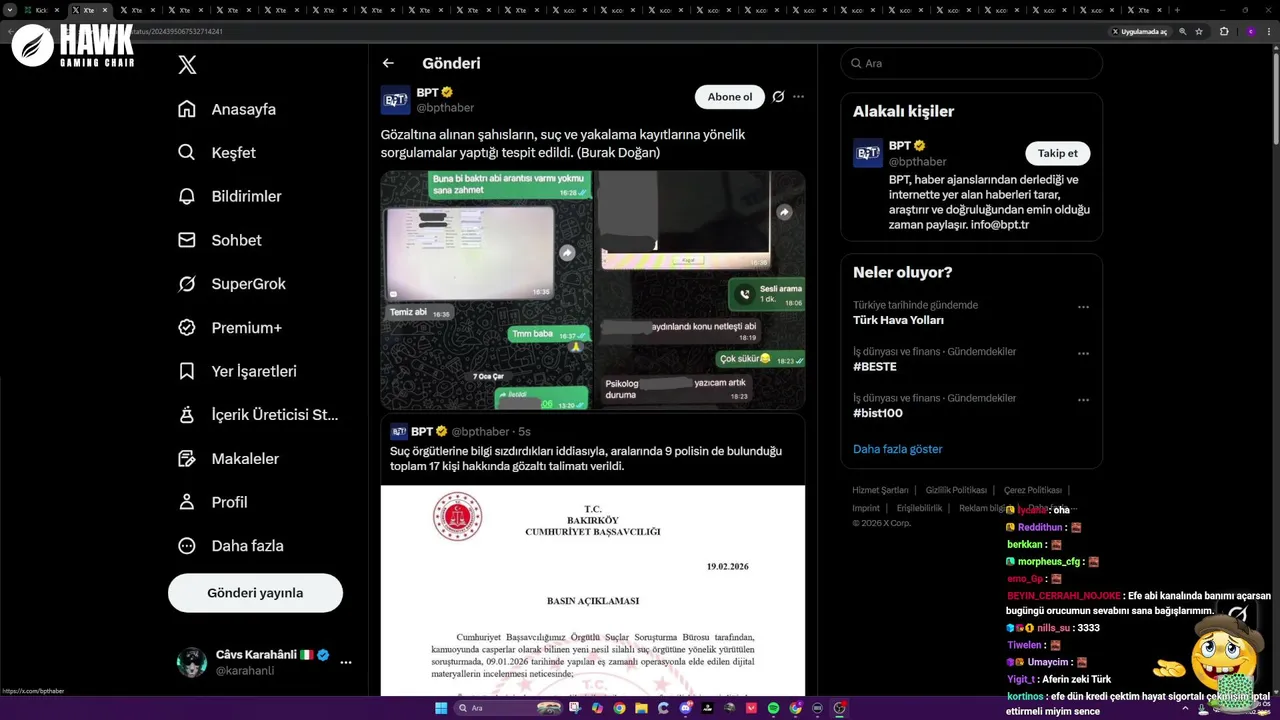Click Daha fazla göster in trends
Image resolution: width=1280 pixels, height=720 pixels.
point(898,449)
